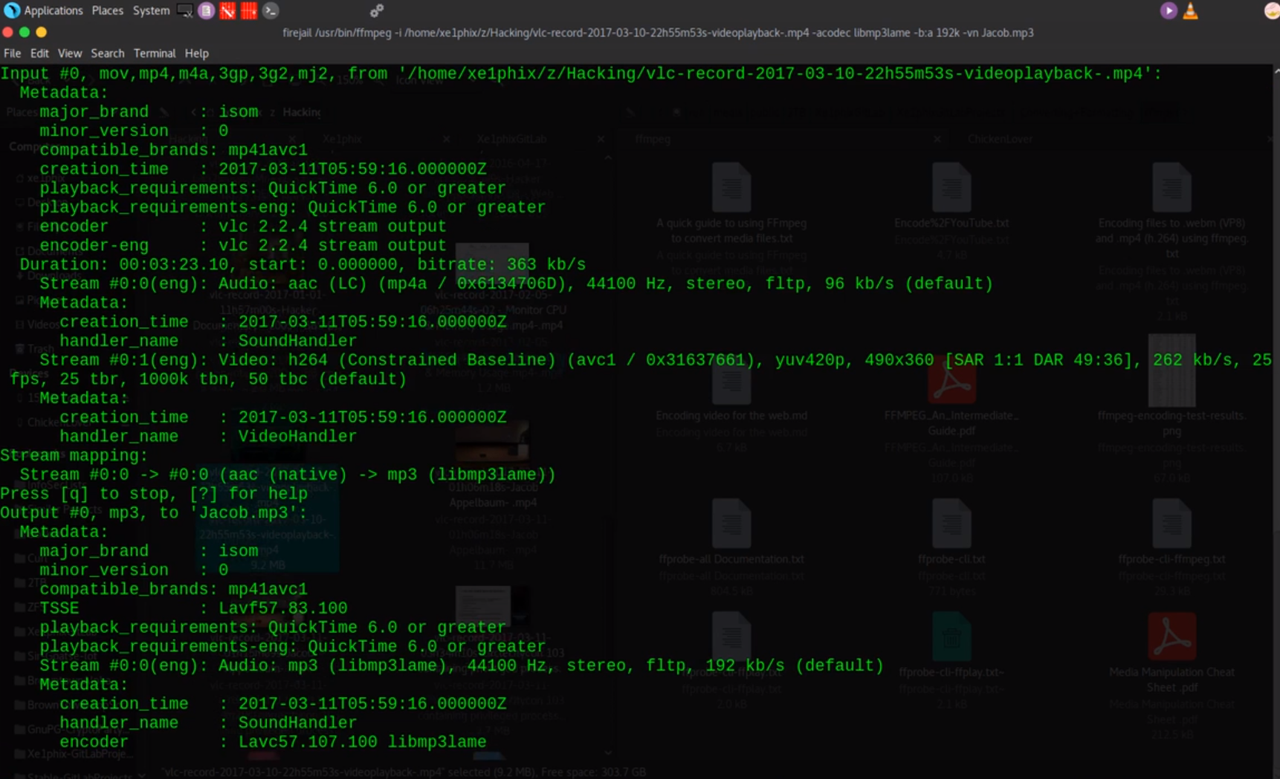
Task: Open the Terminal menu in the terminal window
Action: (154, 53)
